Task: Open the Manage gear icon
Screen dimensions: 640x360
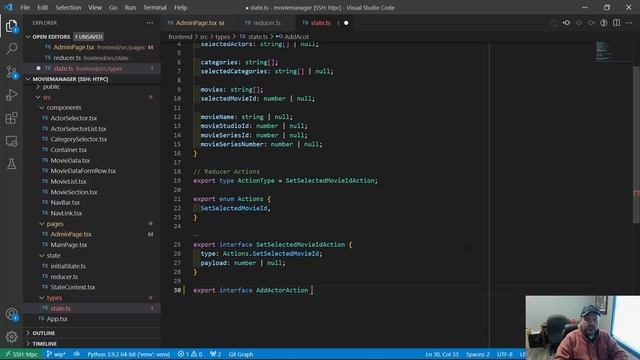Action: pyautogui.click(x=11, y=337)
